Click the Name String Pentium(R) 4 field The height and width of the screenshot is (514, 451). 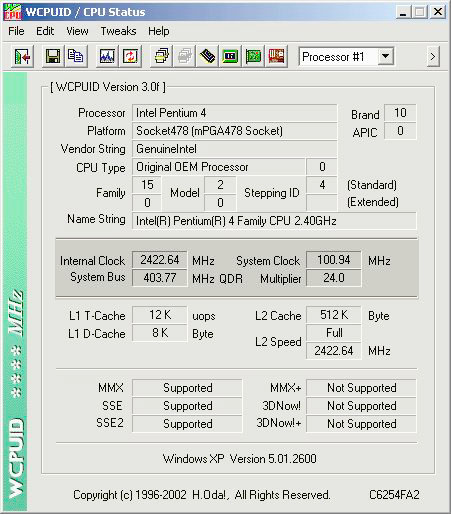click(x=274, y=221)
